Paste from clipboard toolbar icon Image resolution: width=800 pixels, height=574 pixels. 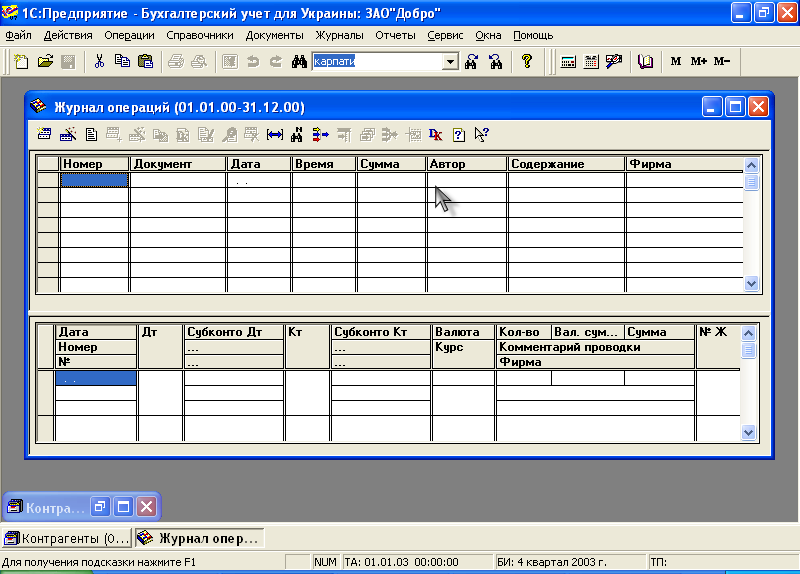point(145,62)
